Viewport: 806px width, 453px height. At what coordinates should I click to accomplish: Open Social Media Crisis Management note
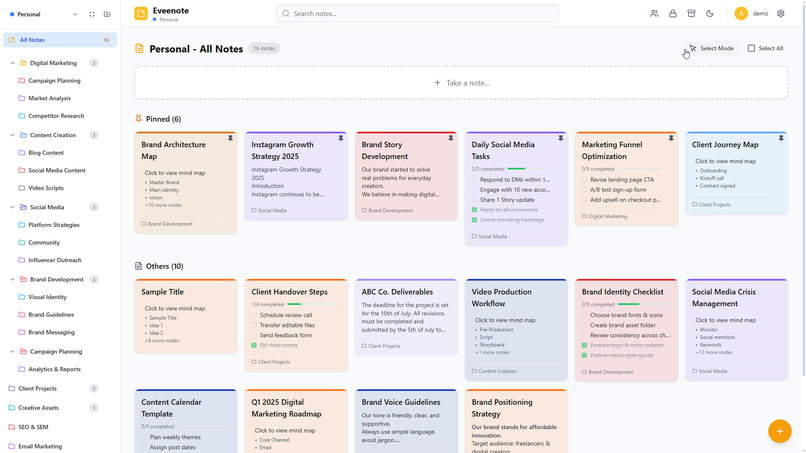[737, 330]
